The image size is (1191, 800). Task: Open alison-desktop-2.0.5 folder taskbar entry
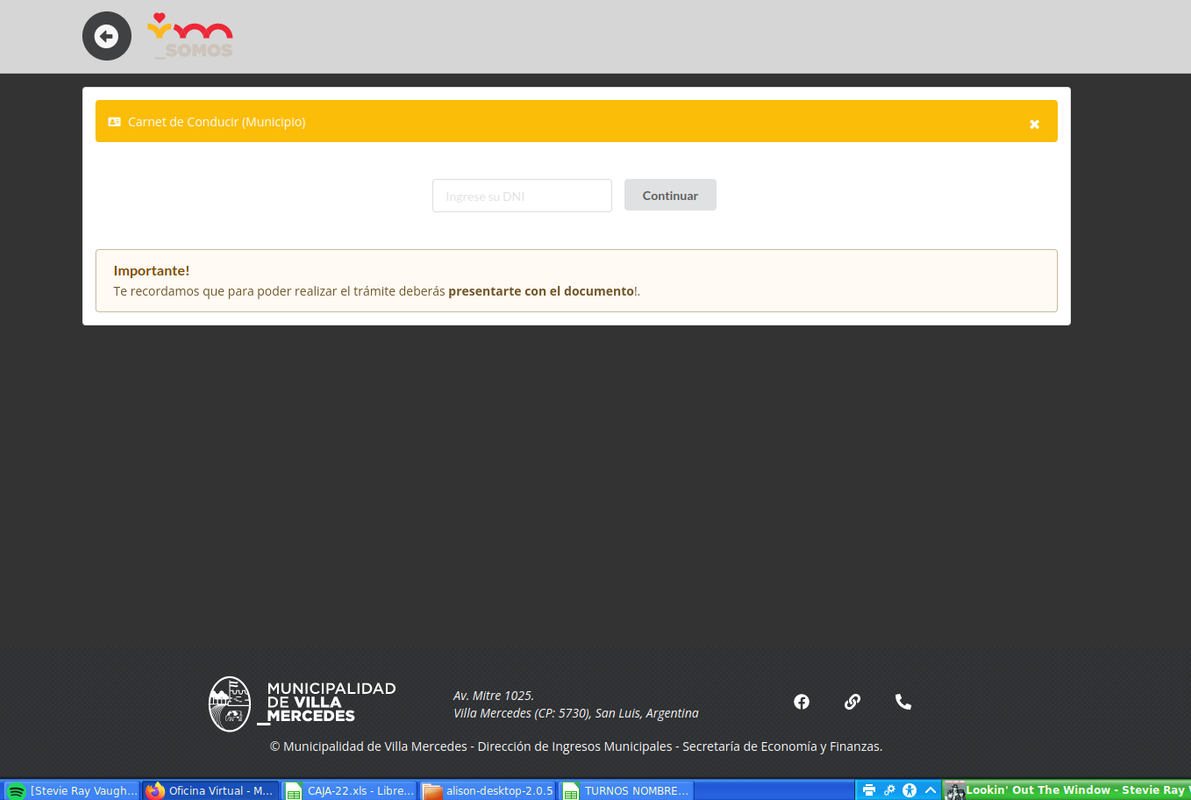488,791
